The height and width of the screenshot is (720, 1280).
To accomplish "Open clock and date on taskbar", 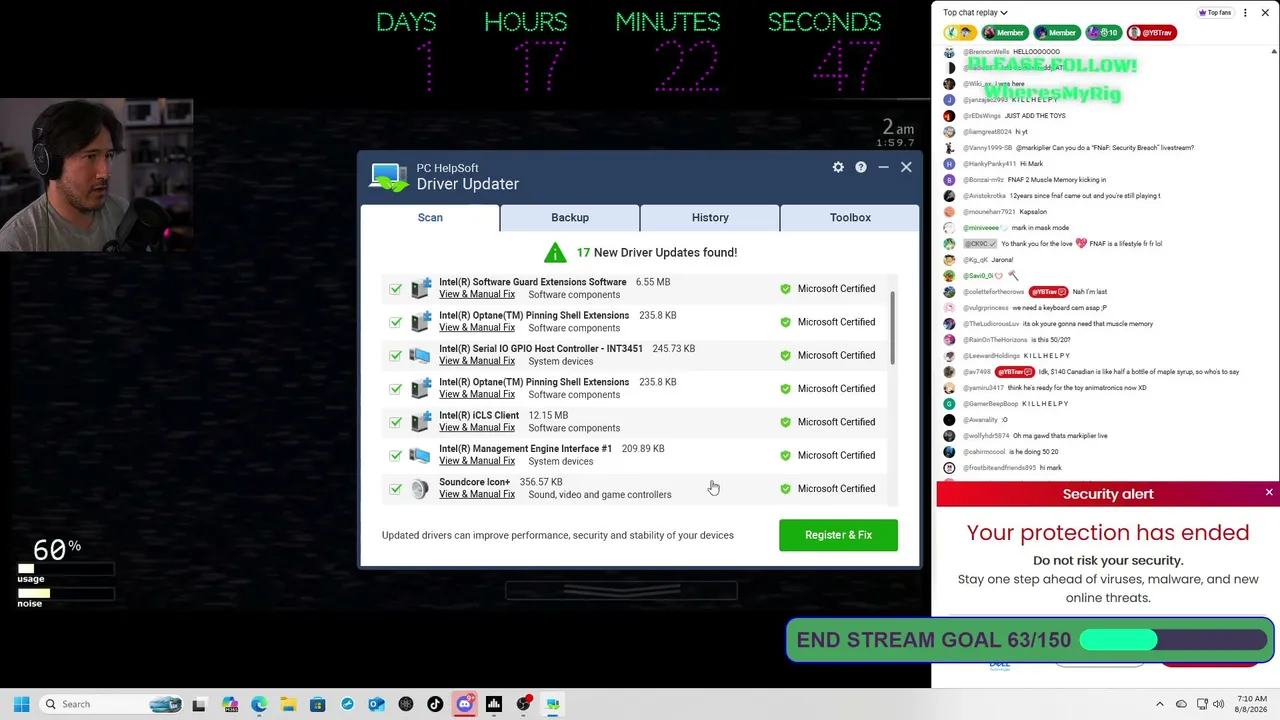I will [x=1251, y=704].
